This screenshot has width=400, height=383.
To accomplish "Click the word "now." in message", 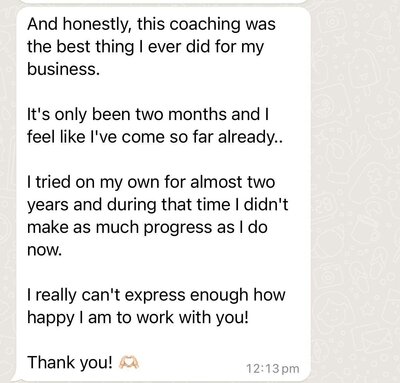I will 45,250.
